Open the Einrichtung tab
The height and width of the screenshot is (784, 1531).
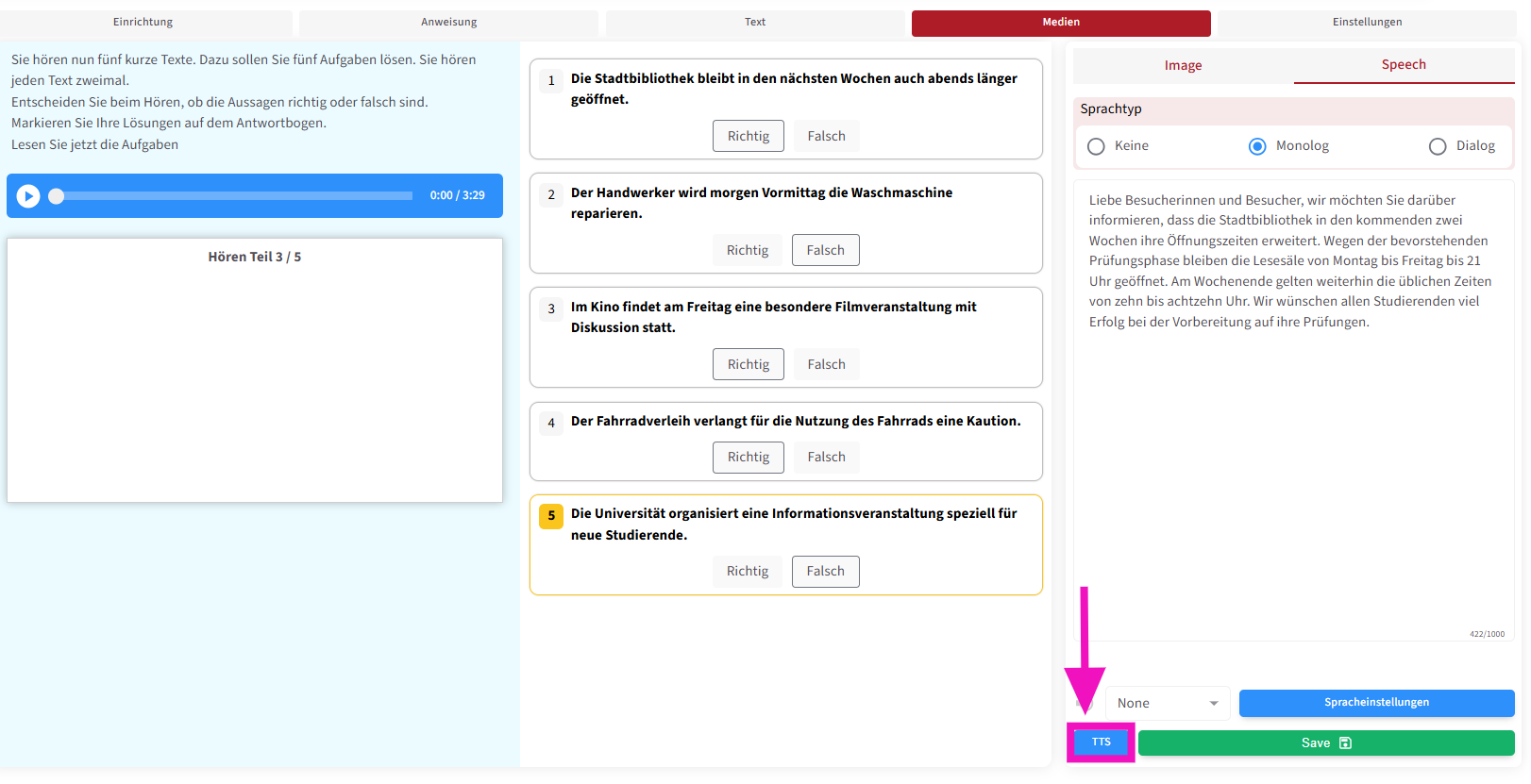coord(143,23)
